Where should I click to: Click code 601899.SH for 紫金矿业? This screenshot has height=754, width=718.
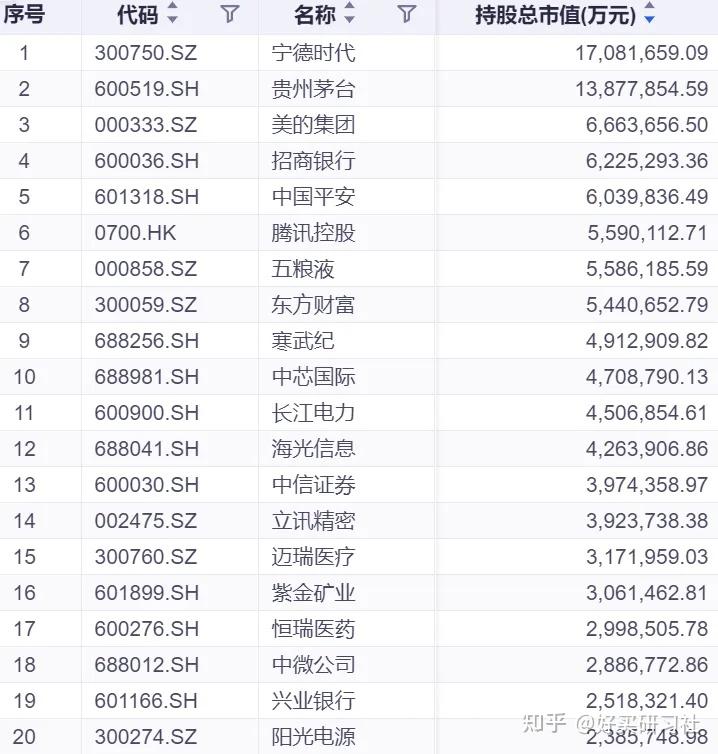(x=147, y=593)
